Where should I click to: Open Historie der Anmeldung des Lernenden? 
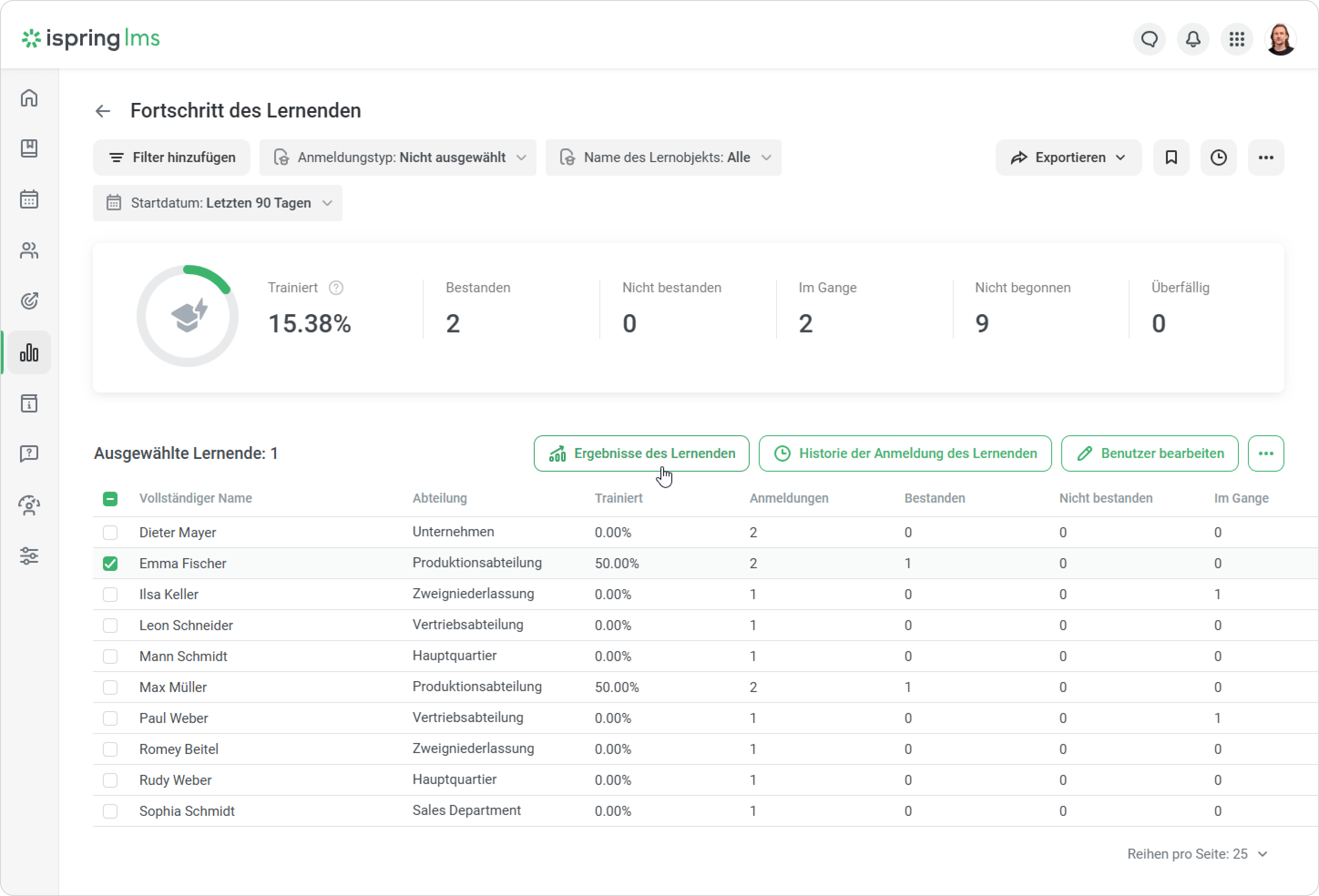[905, 453]
